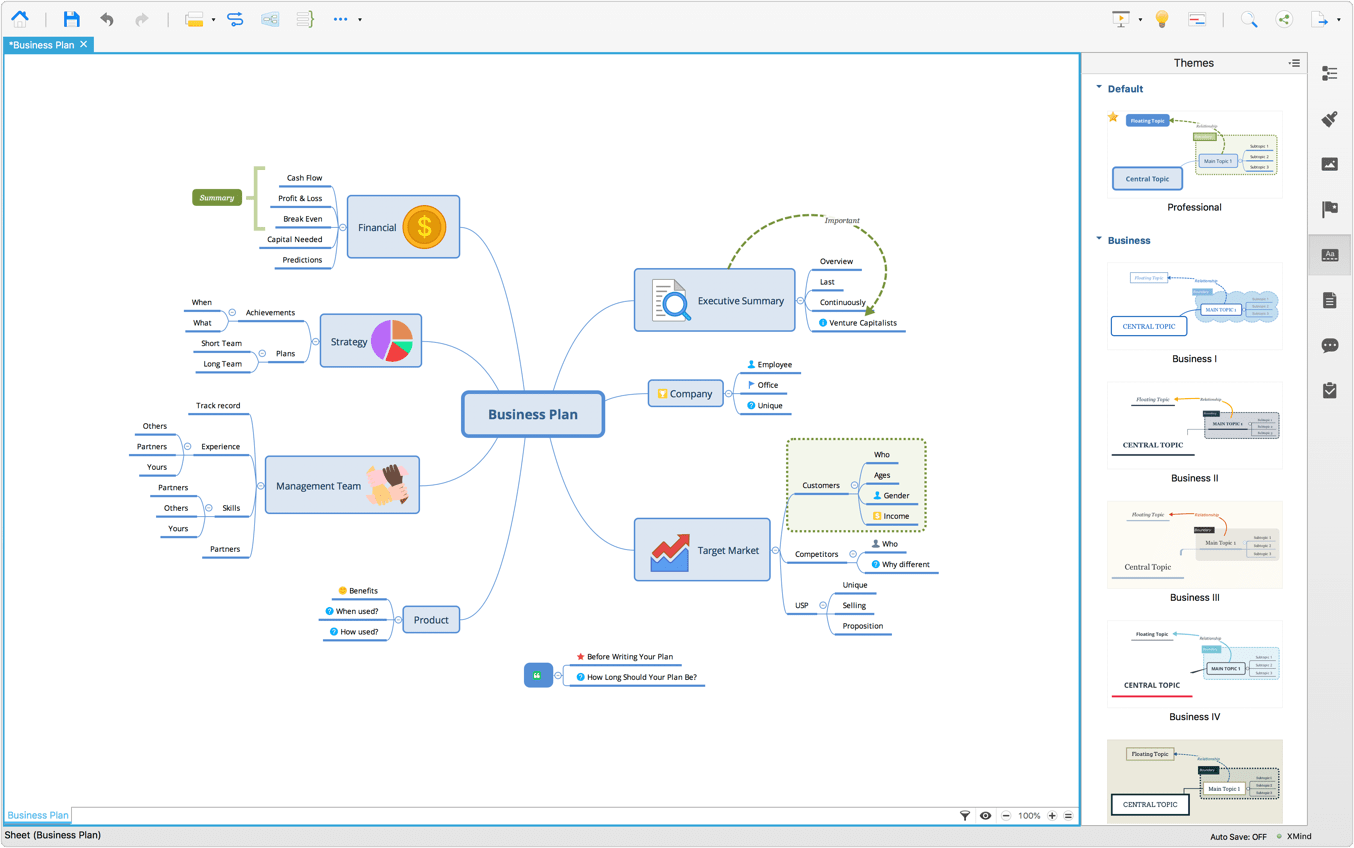Click the Search magnifier toolbar icon

click(1249, 19)
